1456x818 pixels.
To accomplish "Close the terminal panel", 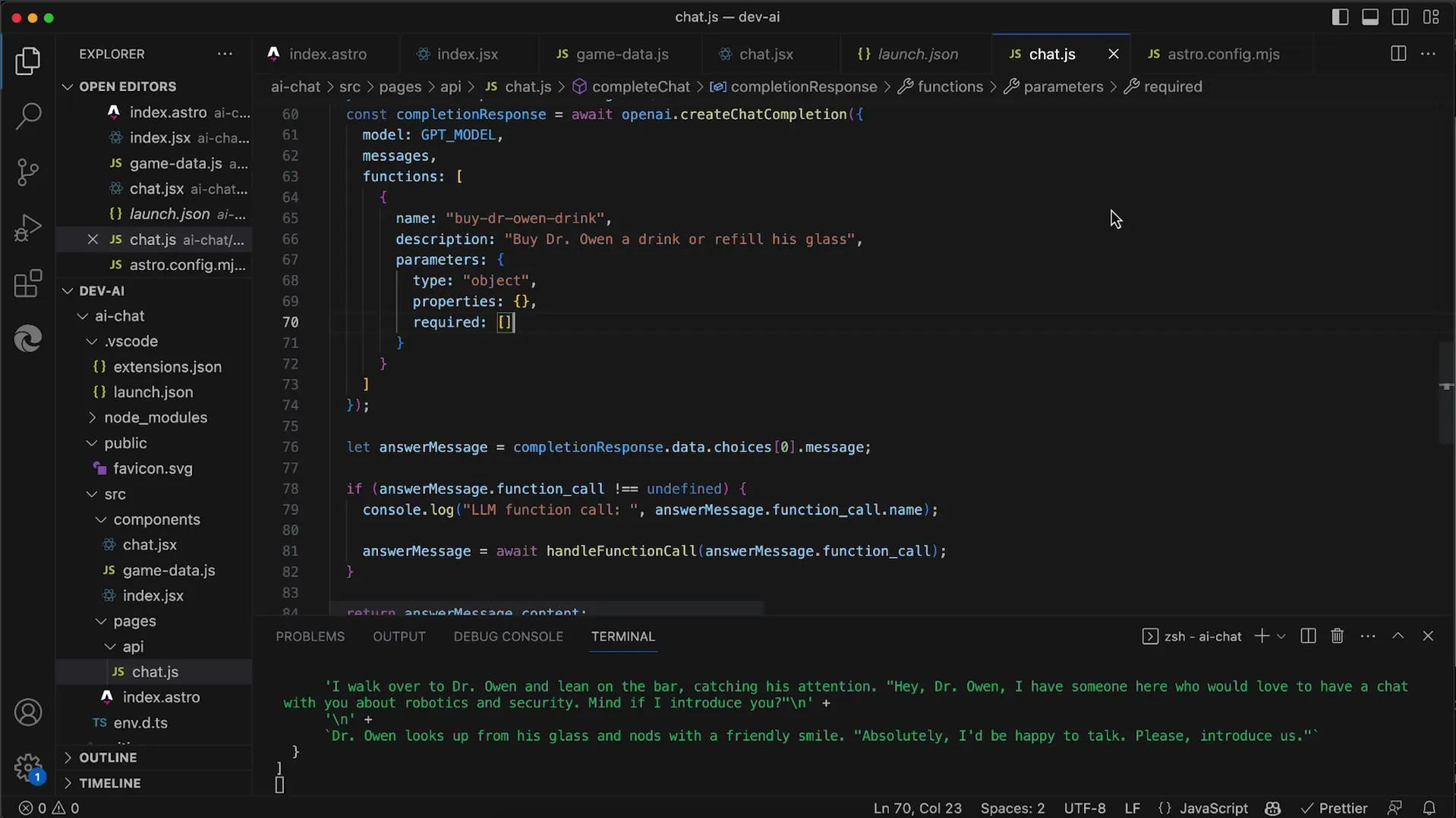I will 1428,636.
